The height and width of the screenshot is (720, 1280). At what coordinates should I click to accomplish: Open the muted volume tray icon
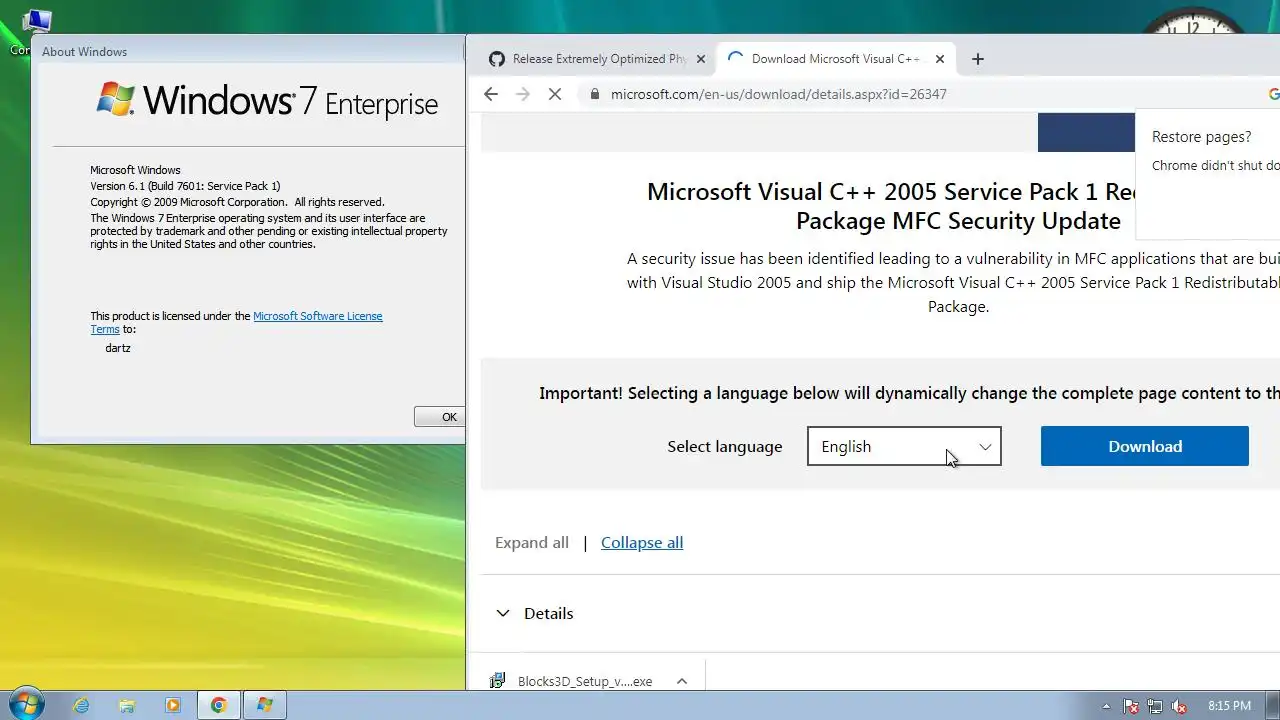point(1179,705)
